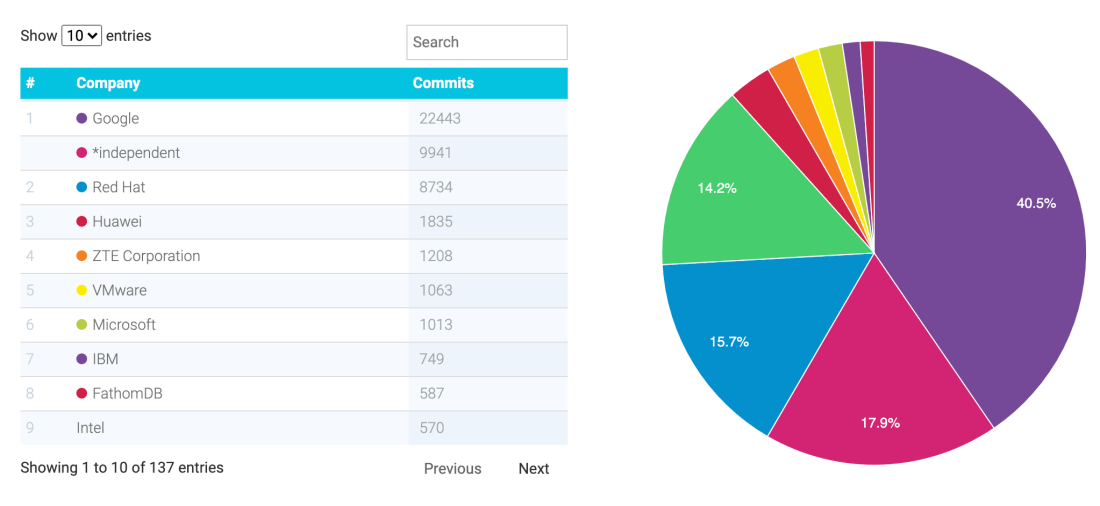1100x506 pixels.
Task: Select the 40.5% purple pie slice
Action: (x=1000, y=220)
